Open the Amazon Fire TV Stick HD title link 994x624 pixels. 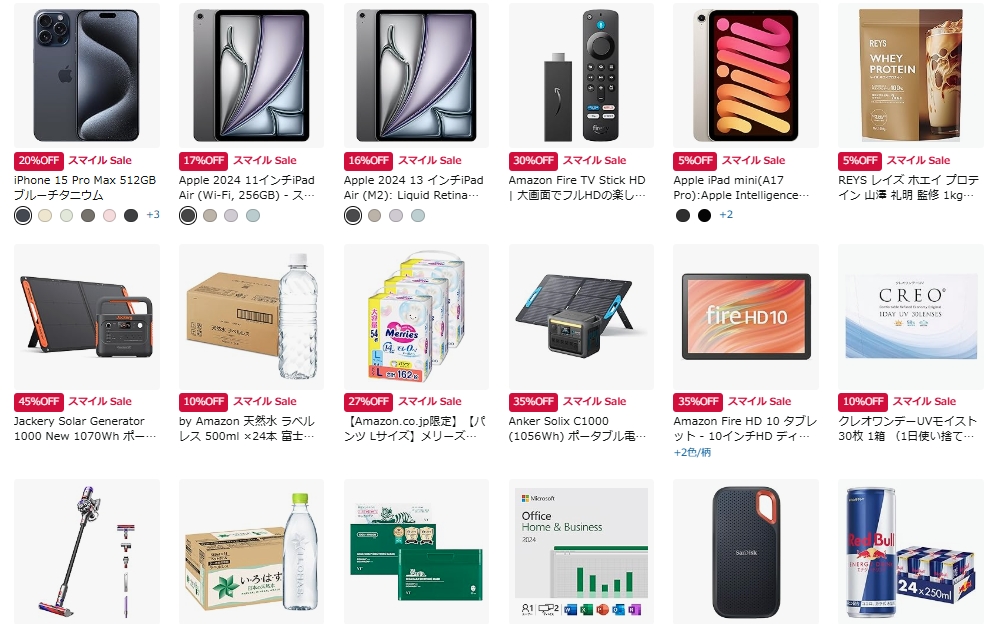pos(577,188)
